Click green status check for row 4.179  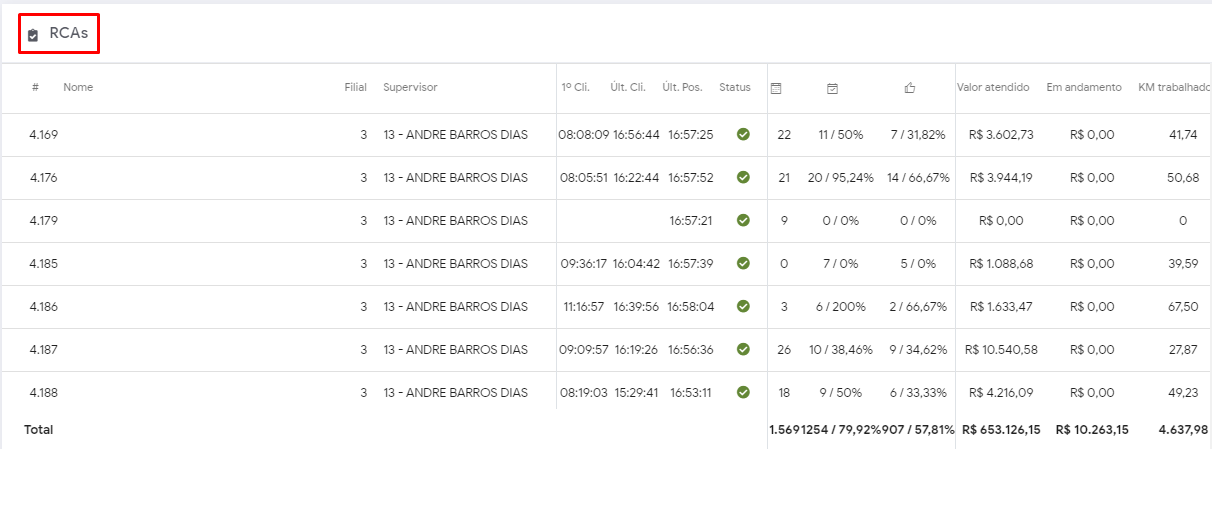pyautogui.click(x=743, y=220)
